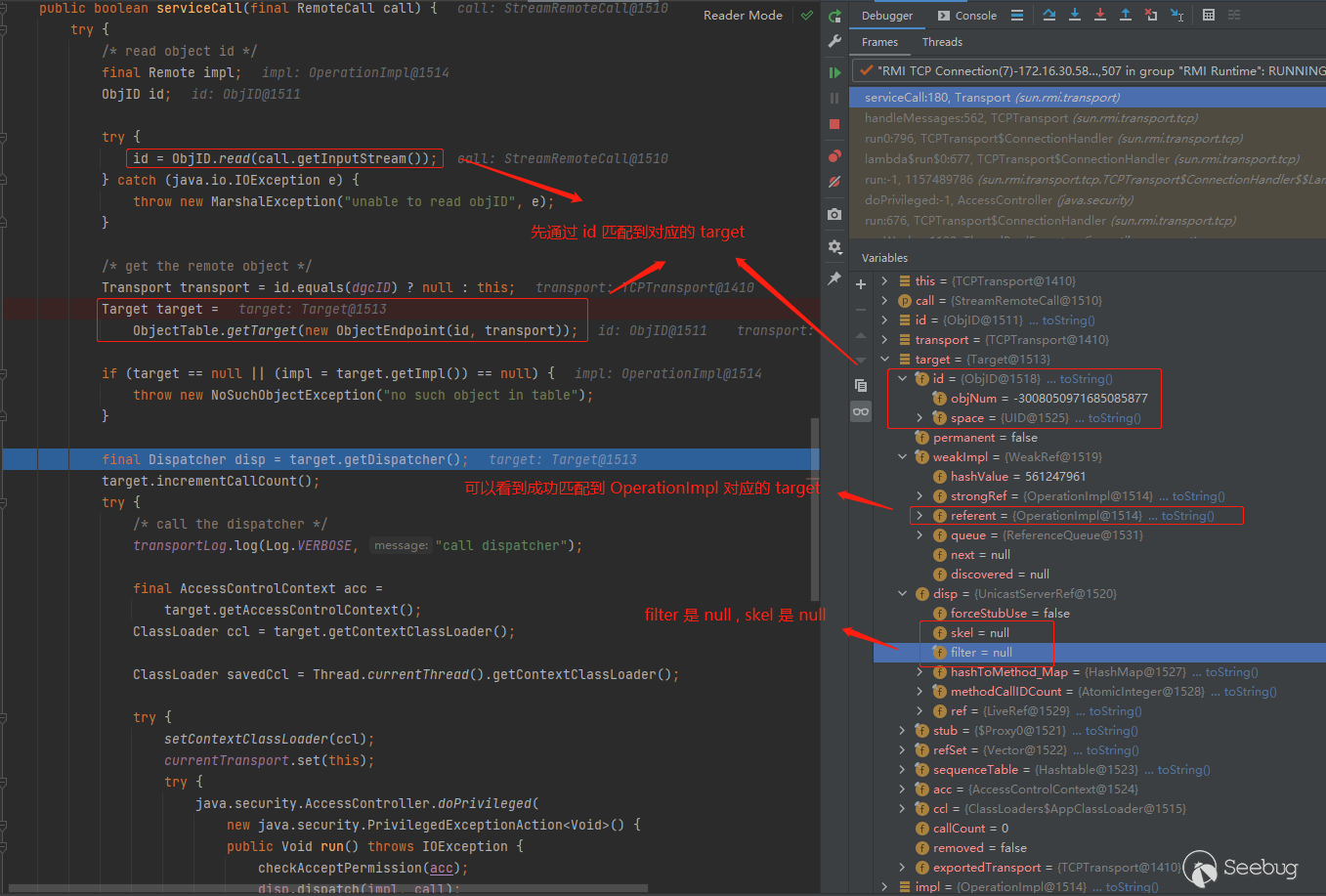Image resolution: width=1326 pixels, height=896 pixels.
Task: Switch to the Threads tab
Action: coord(942,42)
